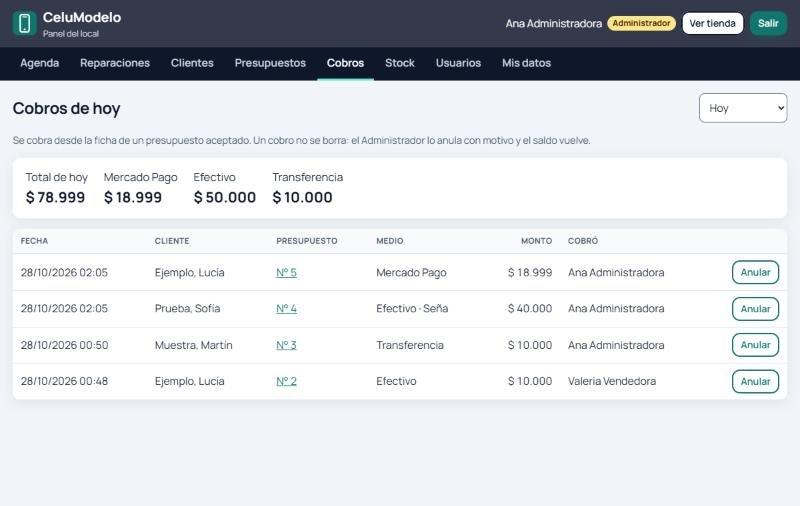Open presupuesto Nº 4 link

point(286,309)
